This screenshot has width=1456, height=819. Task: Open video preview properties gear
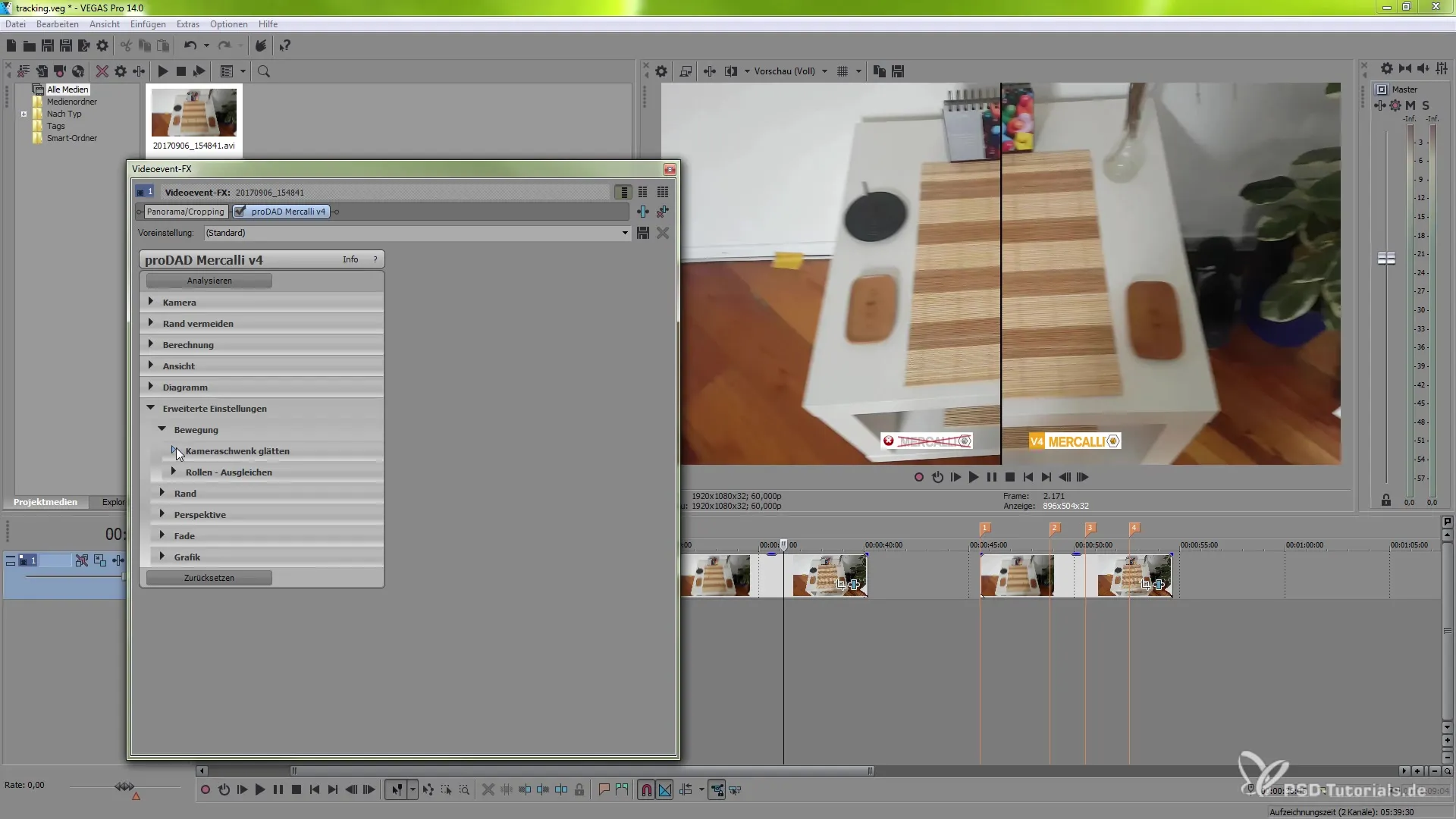661,71
